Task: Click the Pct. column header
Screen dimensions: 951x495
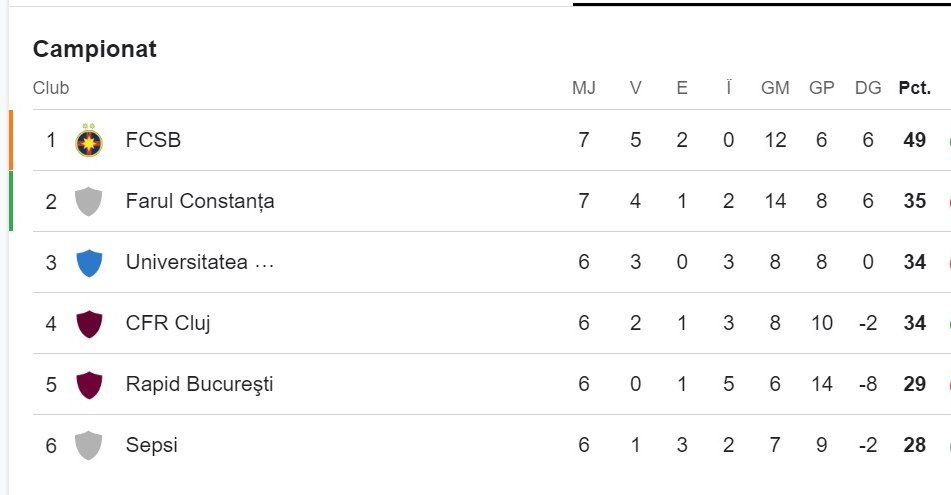Action: (x=915, y=88)
